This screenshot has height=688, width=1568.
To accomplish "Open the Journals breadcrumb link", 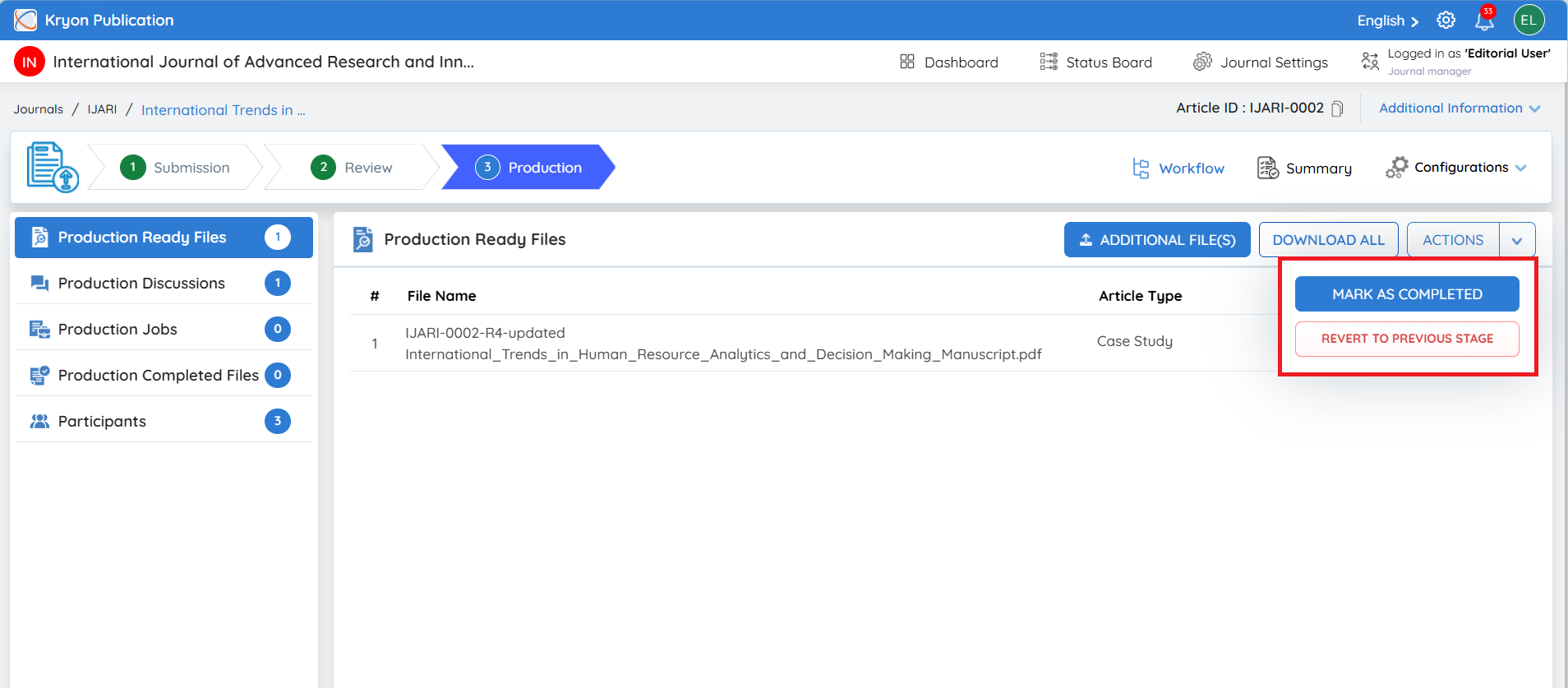I will pyautogui.click(x=38, y=109).
